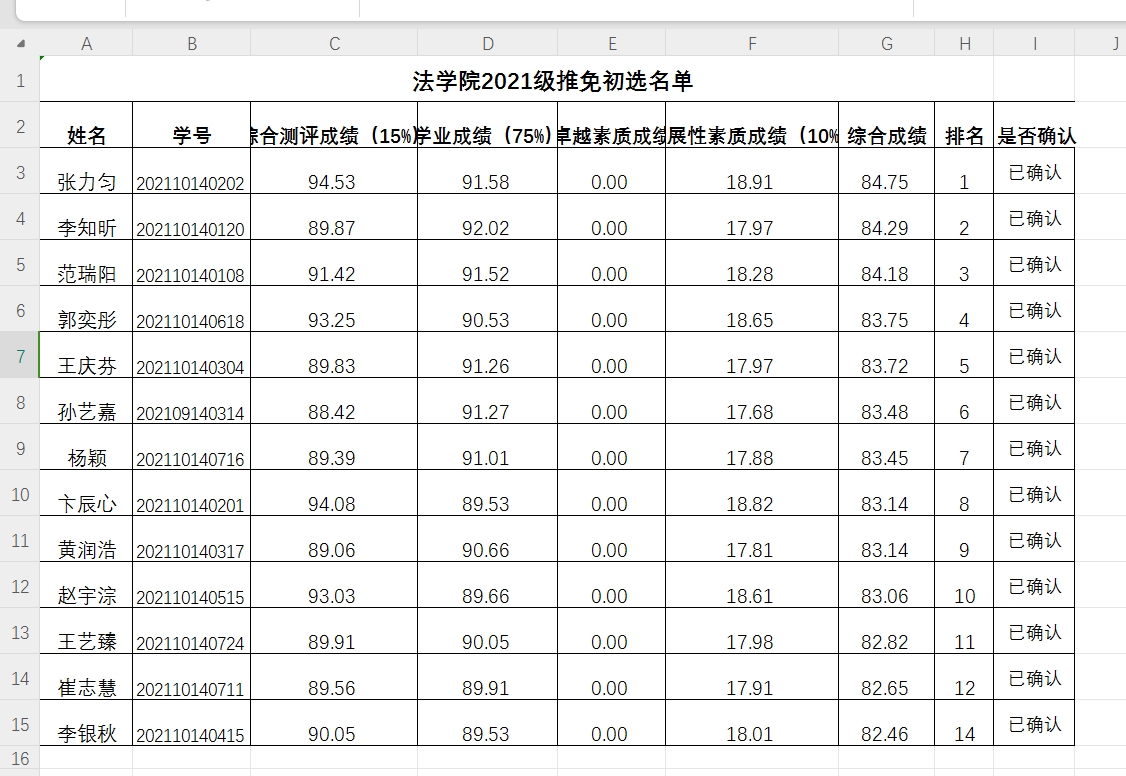Screen dimensions: 1126x776
Task: Click the 是否确认 header cell
Action: coord(1035,136)
